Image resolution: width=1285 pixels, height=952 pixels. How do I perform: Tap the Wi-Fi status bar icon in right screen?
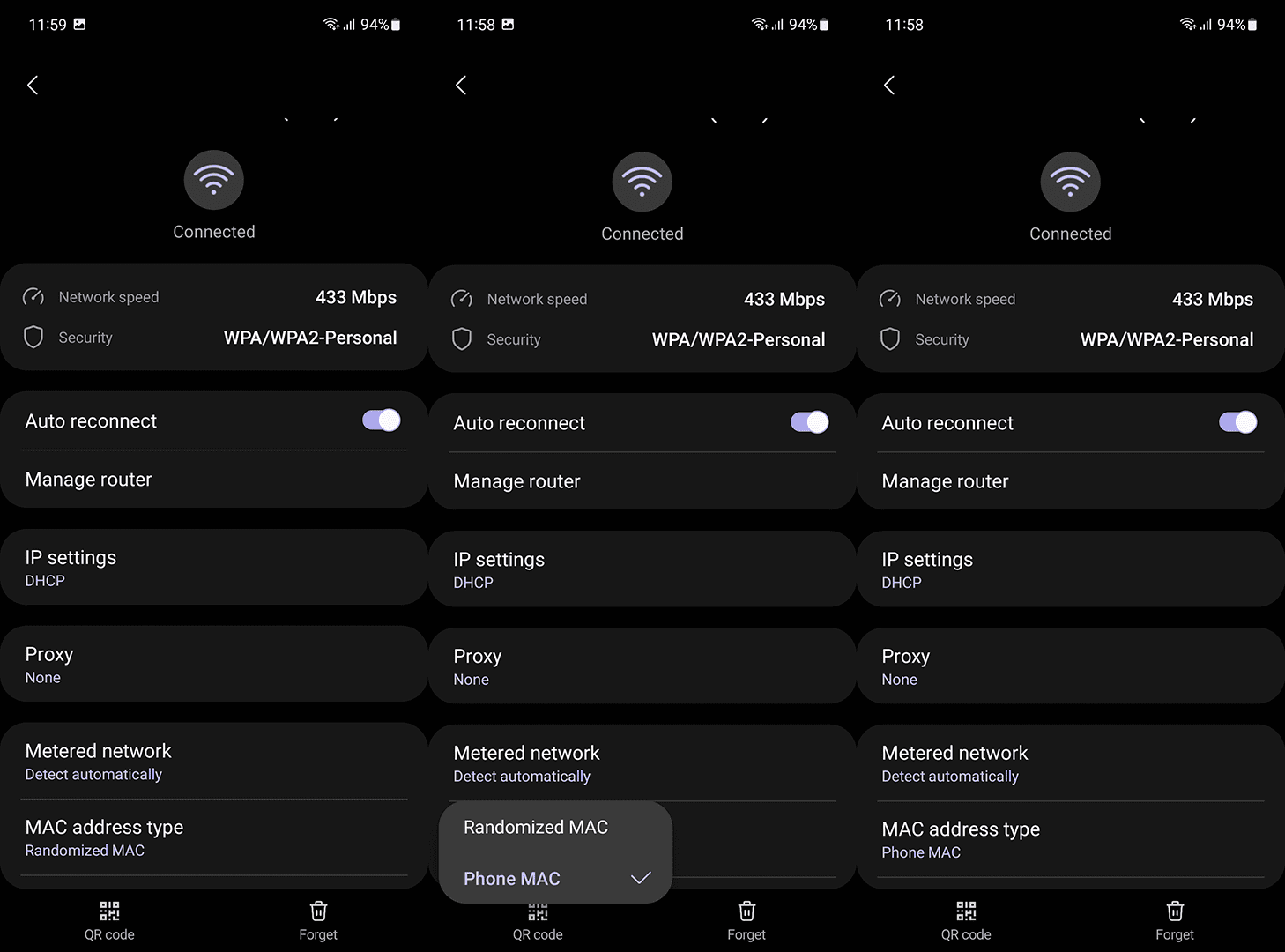click(1188, 24)
